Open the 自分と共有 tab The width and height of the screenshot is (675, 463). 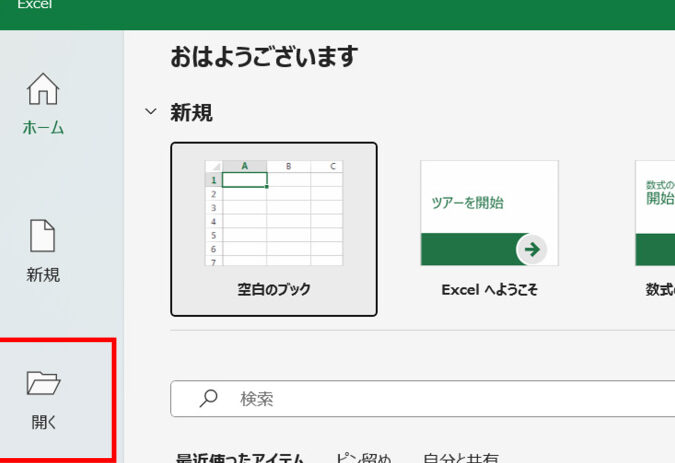click(460, 457)
